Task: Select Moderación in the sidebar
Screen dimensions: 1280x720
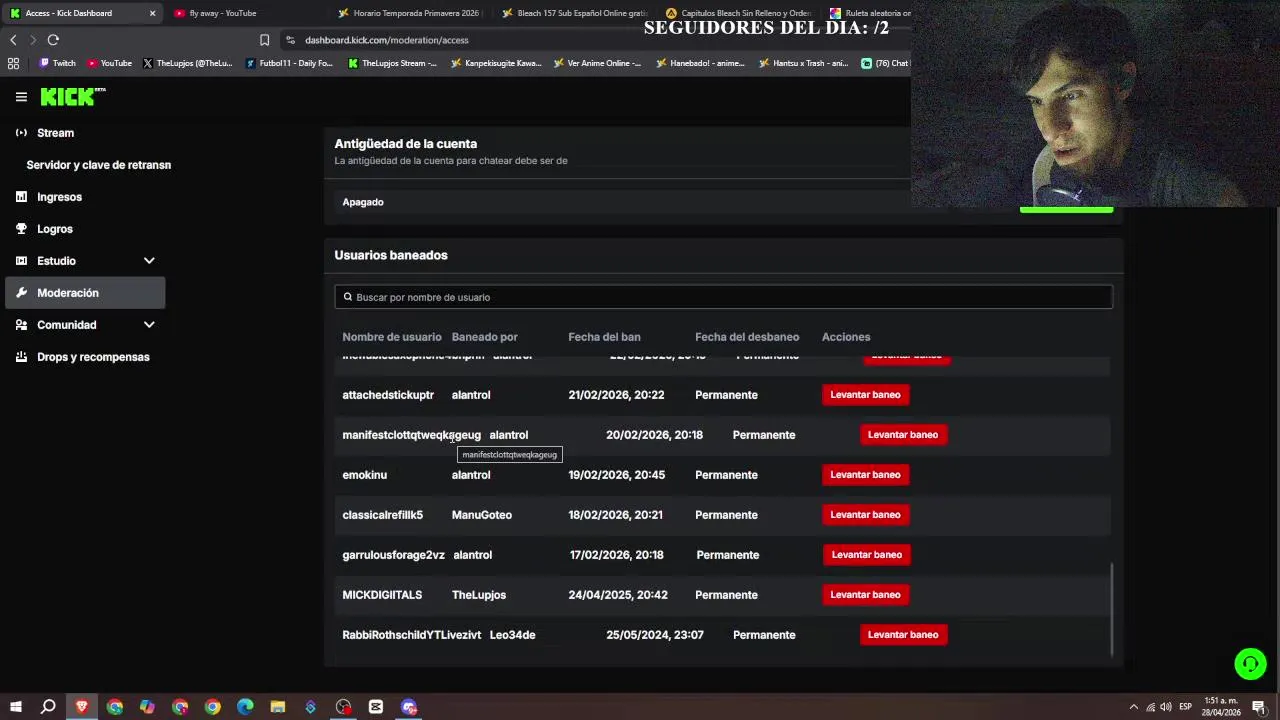Action: (x=85, y=293)
